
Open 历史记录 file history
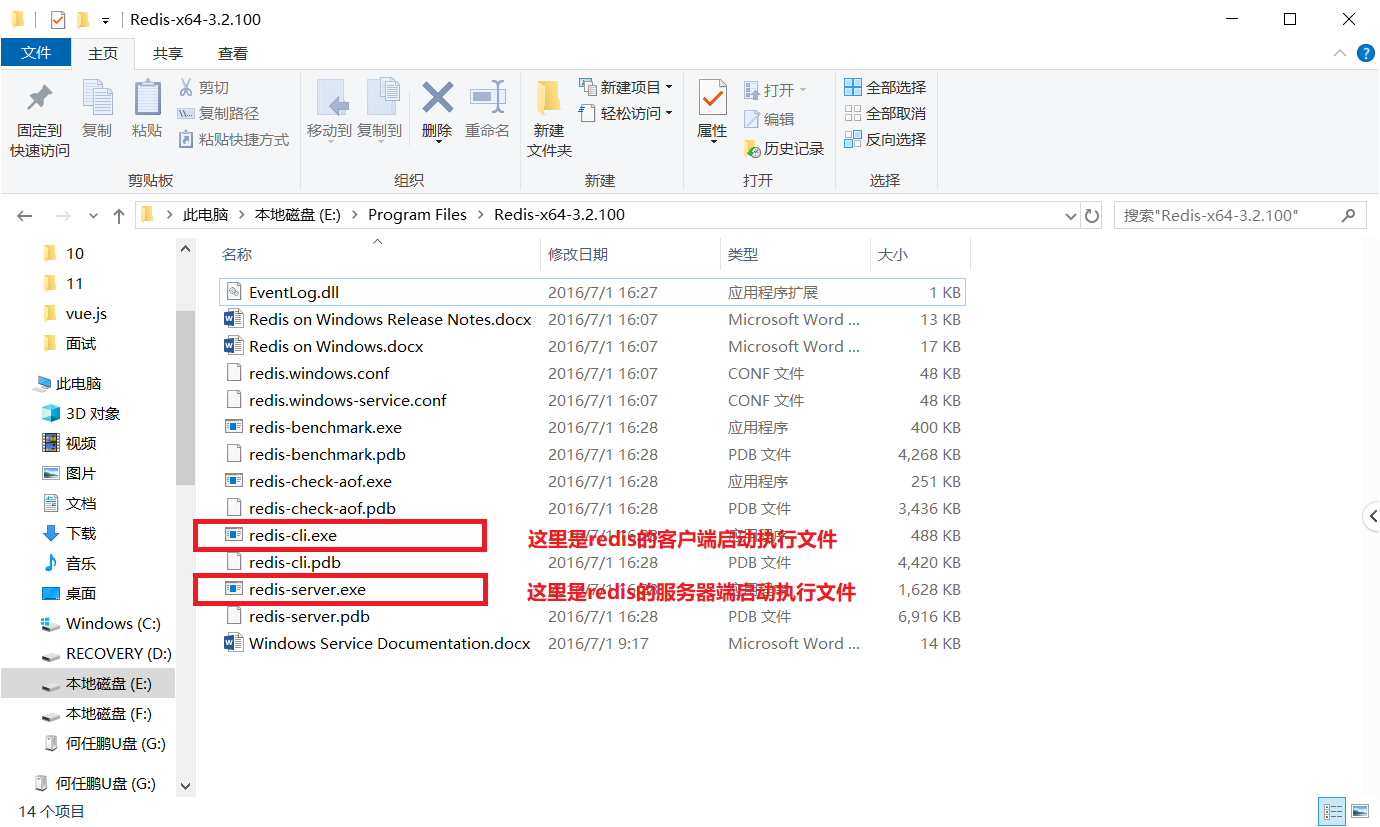[x=784, y=149]
